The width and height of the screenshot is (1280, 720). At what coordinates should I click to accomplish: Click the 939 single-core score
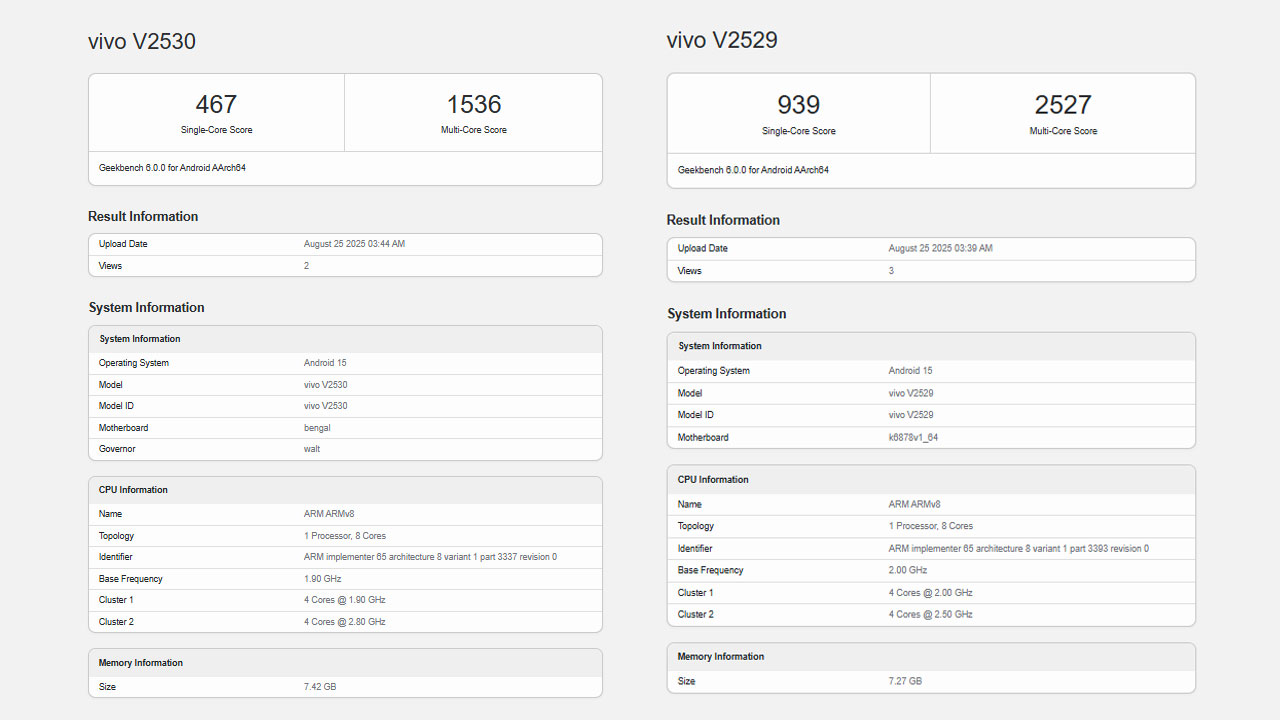point(798,105)
